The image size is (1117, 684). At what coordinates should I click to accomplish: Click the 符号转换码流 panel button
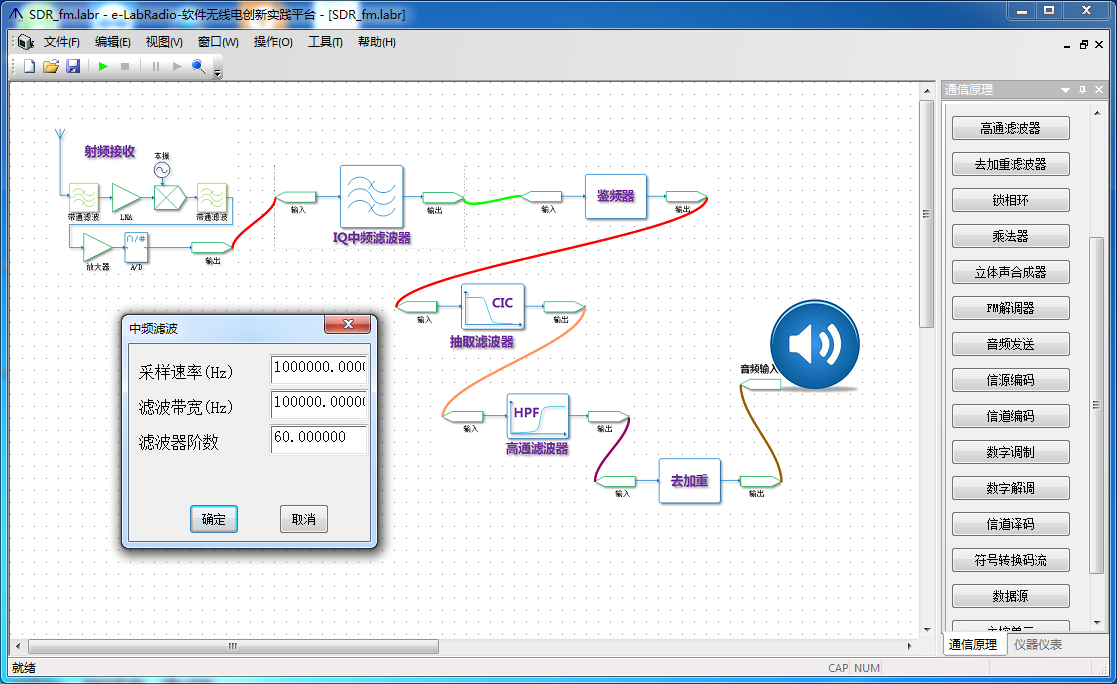point(1010,560)
